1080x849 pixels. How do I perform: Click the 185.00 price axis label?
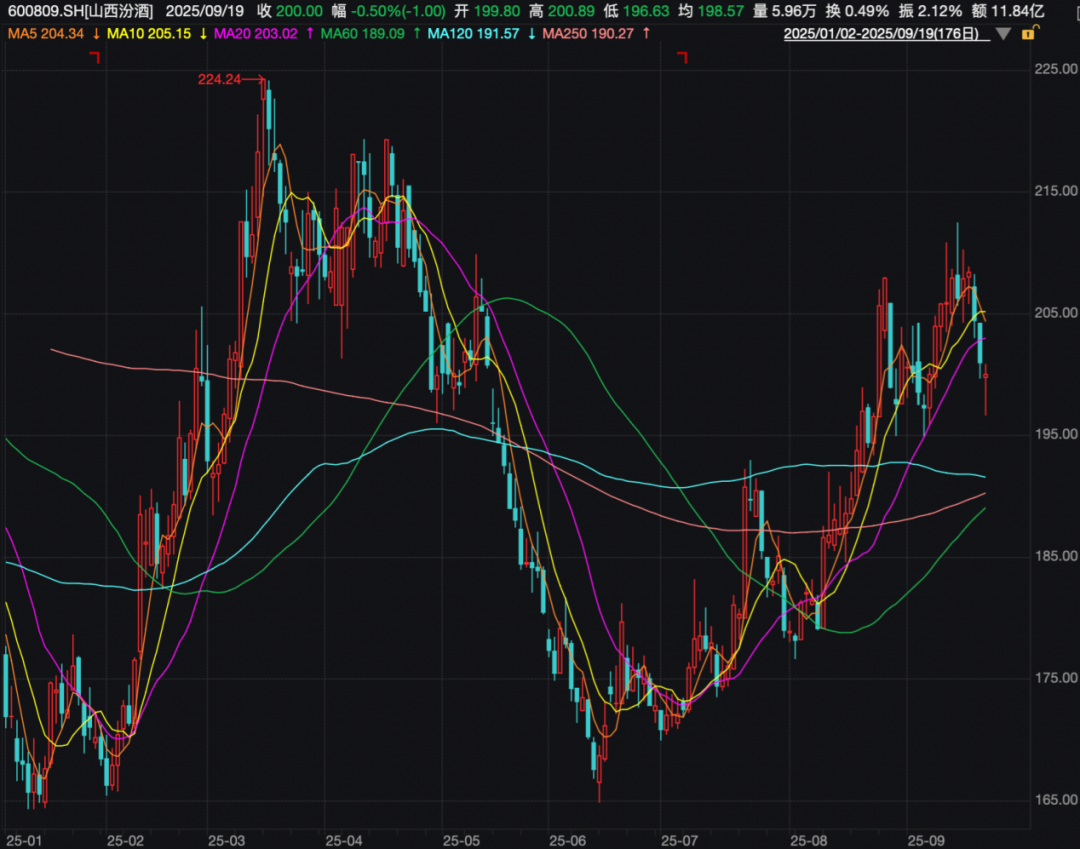(1056, 556)
